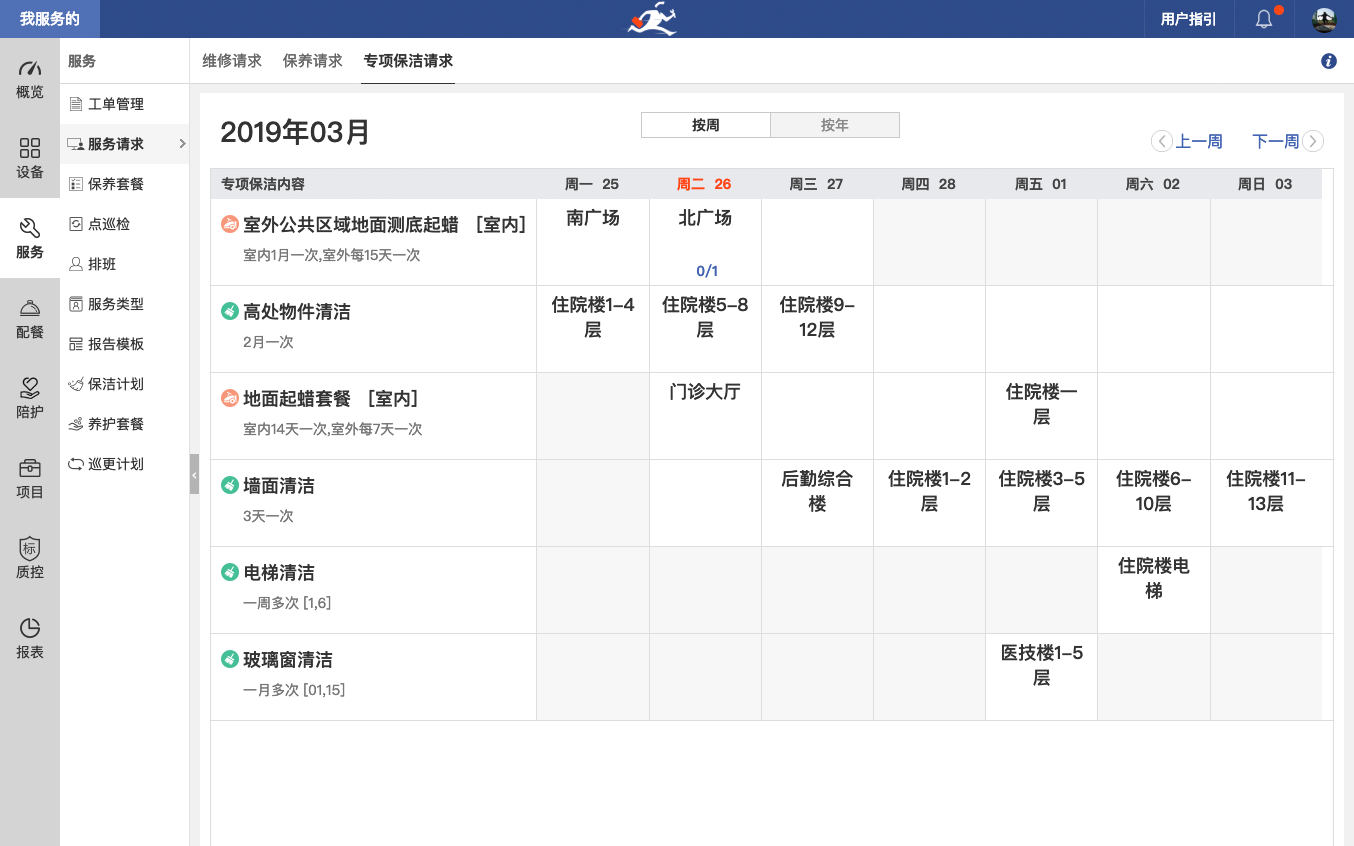
Task: Click status icon beside 高处物件清洁
Action: [x=230, y=312]
